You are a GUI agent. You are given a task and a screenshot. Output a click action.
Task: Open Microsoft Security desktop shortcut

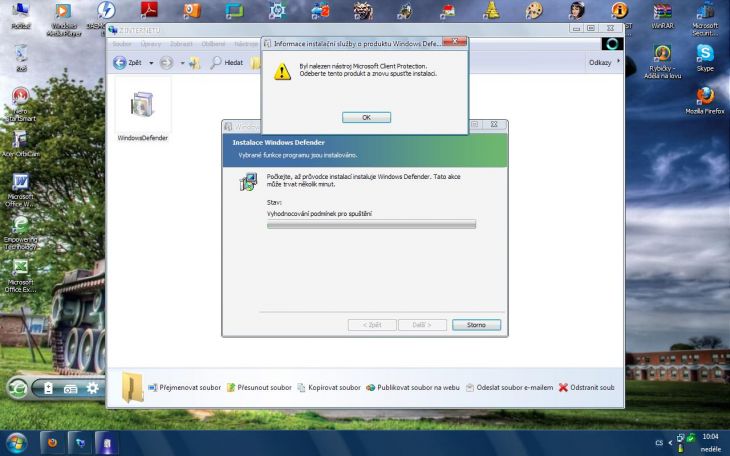pos(705,20)
